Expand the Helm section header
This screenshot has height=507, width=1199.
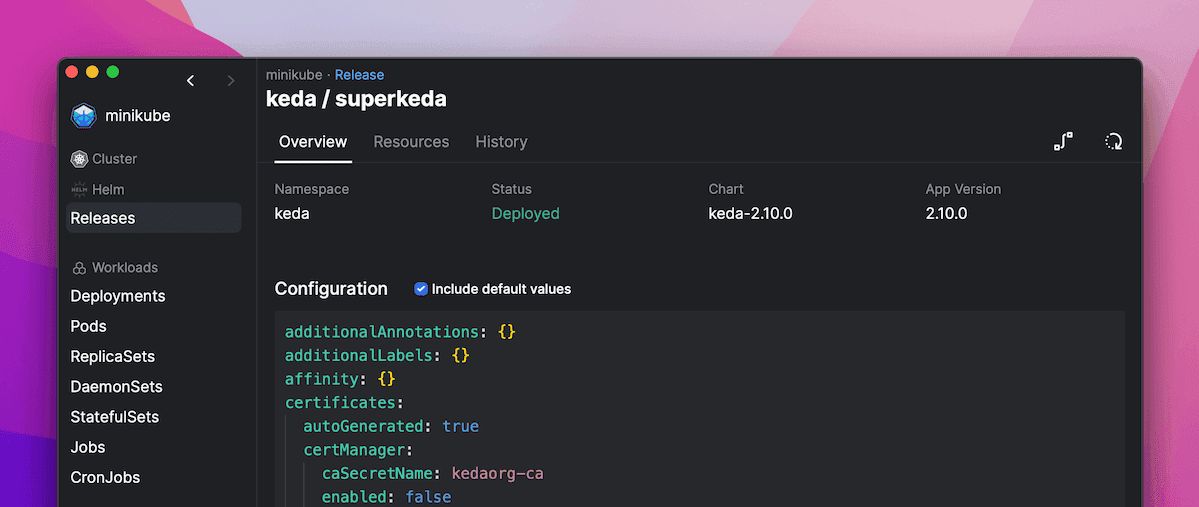(108, 189)
